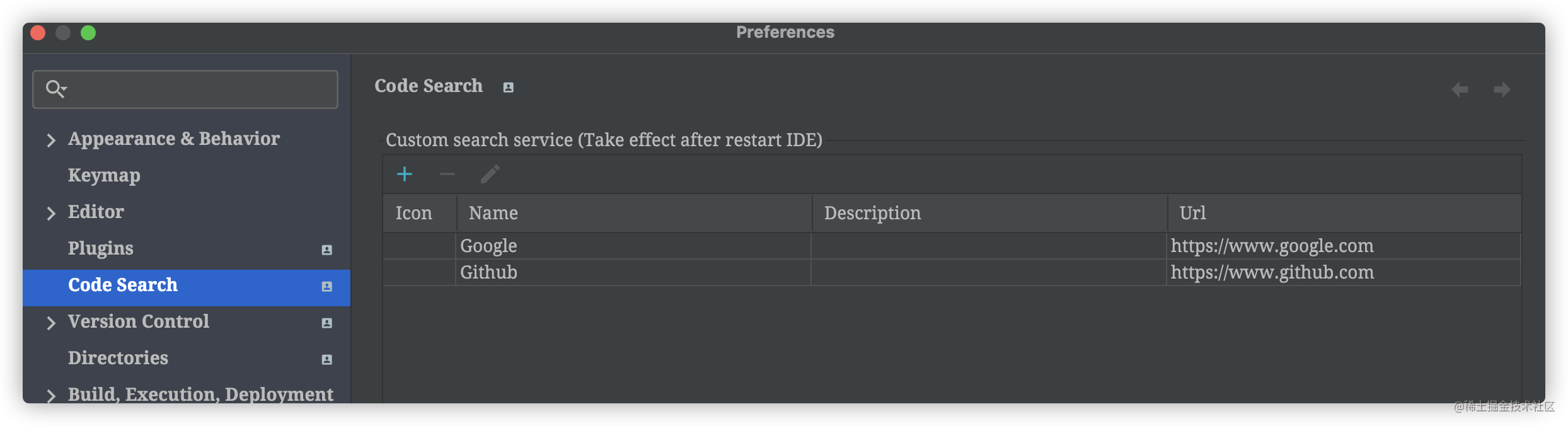The image size is (1568, 426).
Task: Click the badge icon next to Version Control
Action: click(x=326, y=323)
